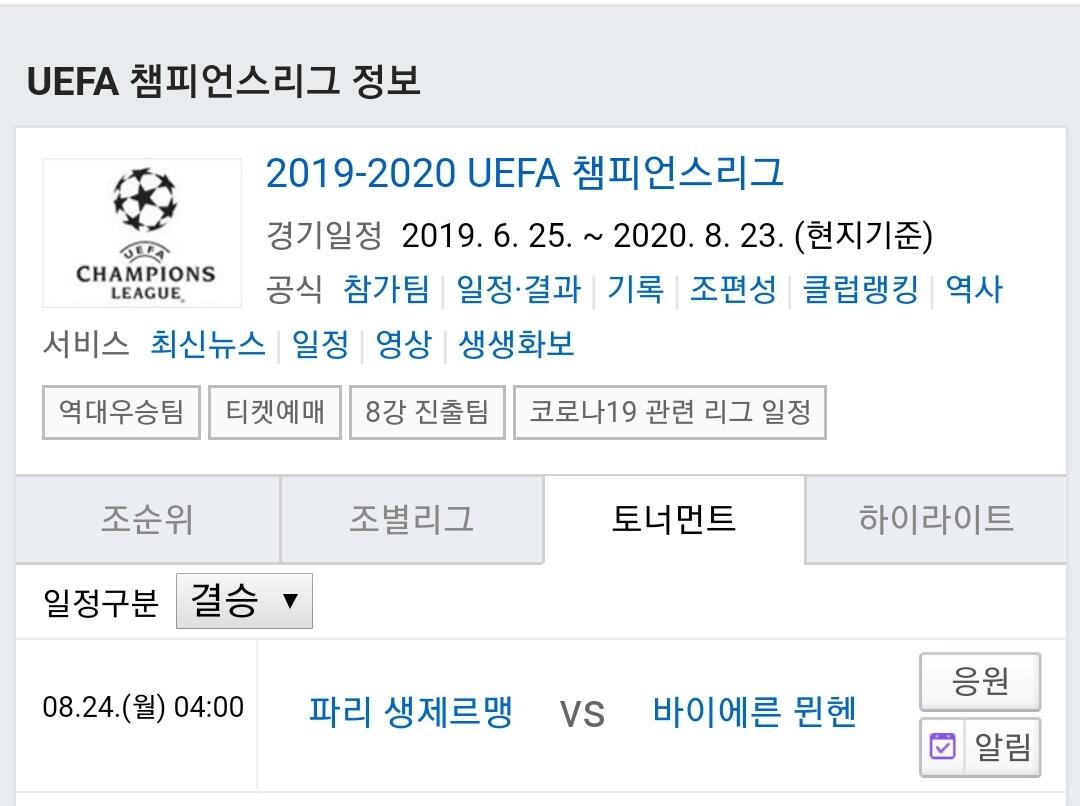Click the 티켓예매 button
The image size is (1080, 806).
click(275, 412)
